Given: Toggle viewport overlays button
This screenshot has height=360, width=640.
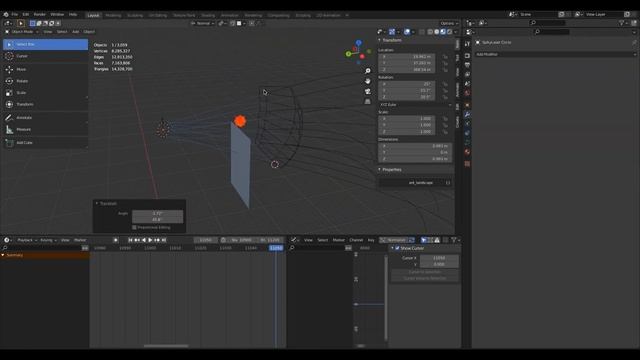Looking at the screenshot, I should coord(407,31).
